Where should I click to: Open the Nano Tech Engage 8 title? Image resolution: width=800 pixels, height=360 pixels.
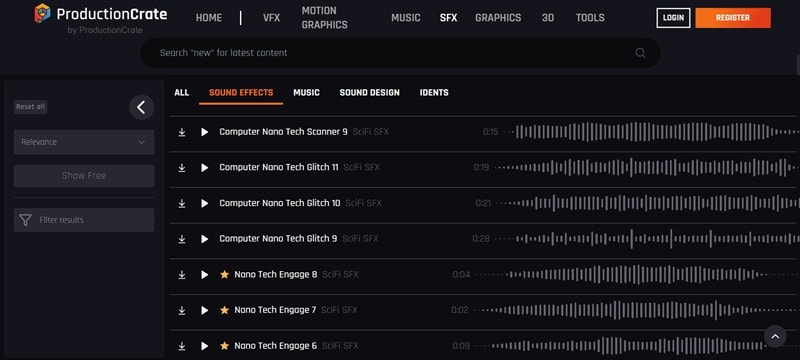276,275
